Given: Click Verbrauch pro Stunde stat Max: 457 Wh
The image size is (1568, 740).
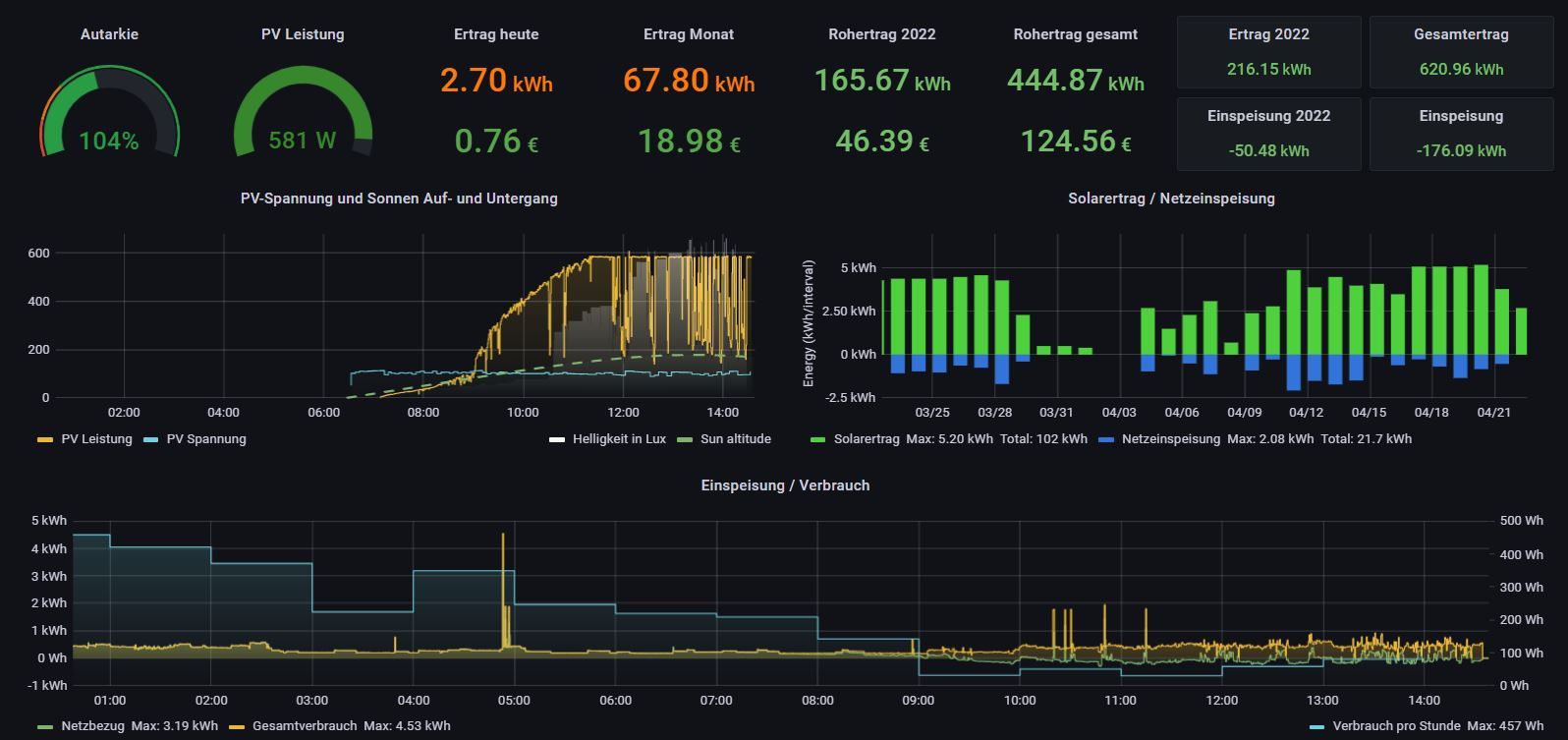Looking at the screenshot, I should 1505,726.
